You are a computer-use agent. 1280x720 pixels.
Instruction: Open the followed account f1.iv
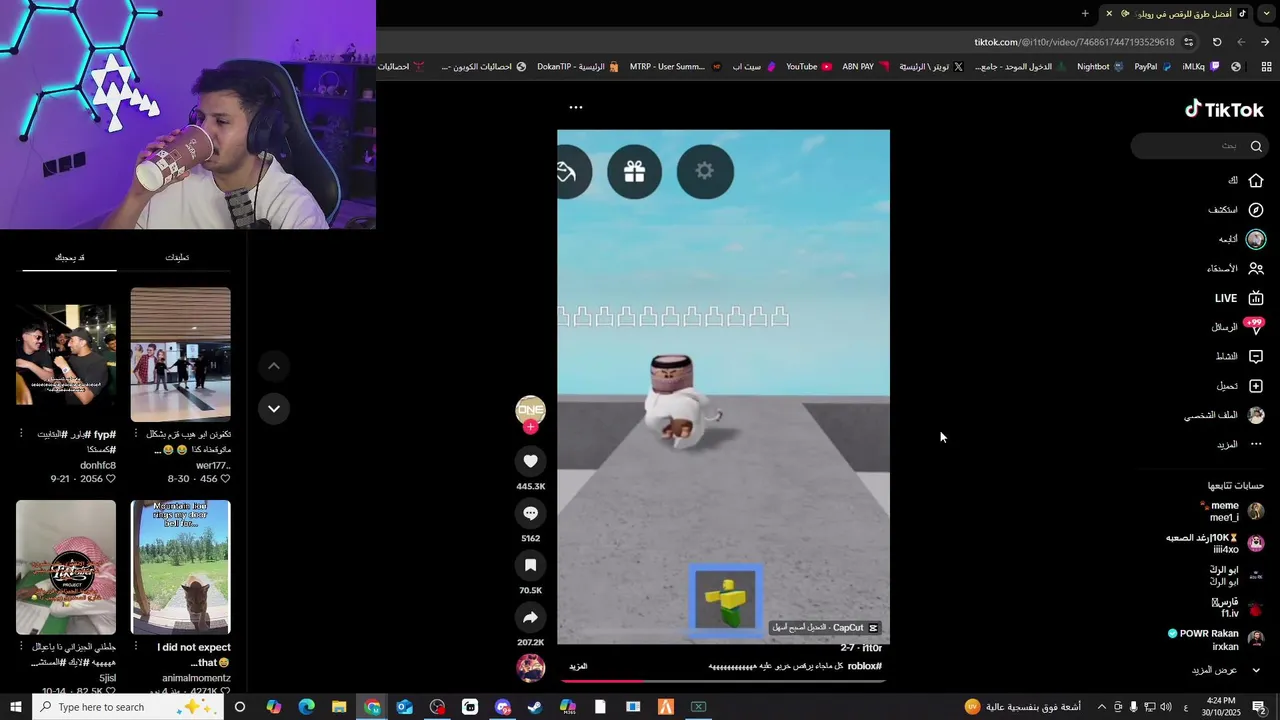click(1237, 608)
